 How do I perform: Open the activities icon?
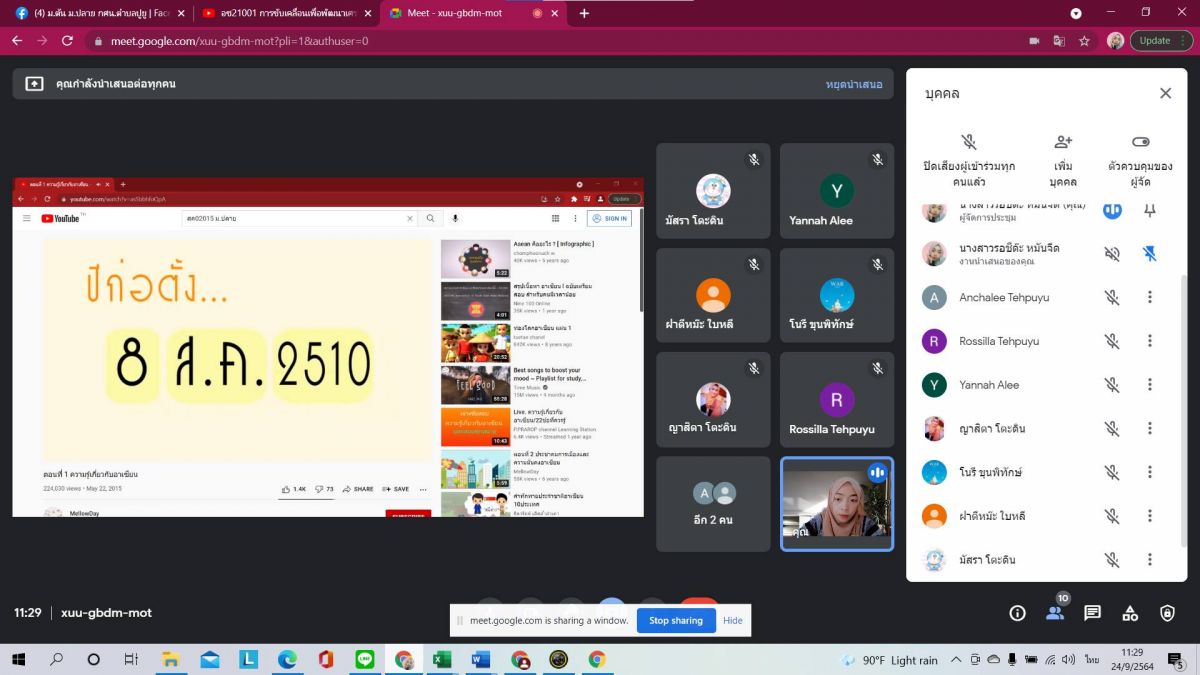coord(1130,613)
